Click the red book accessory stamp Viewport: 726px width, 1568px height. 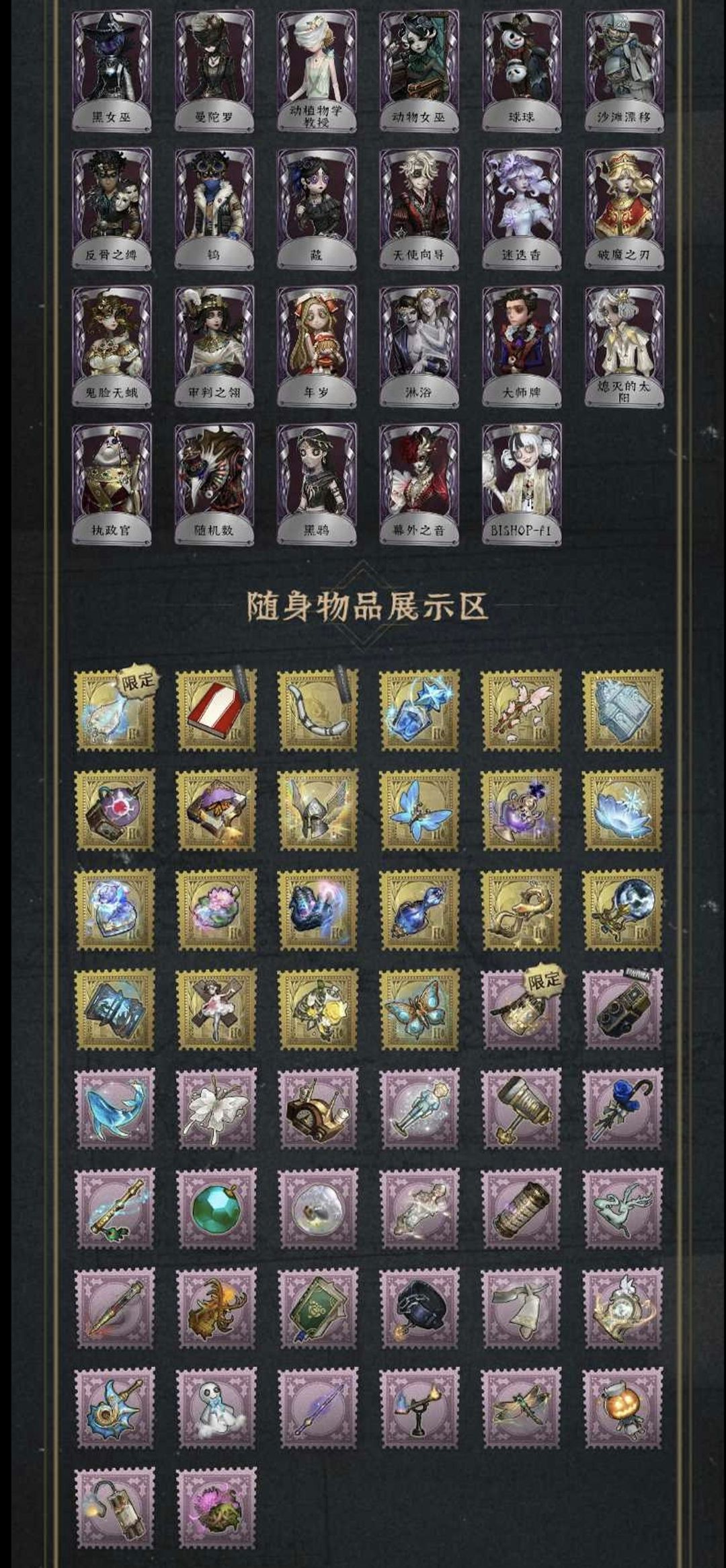(216, 710)
